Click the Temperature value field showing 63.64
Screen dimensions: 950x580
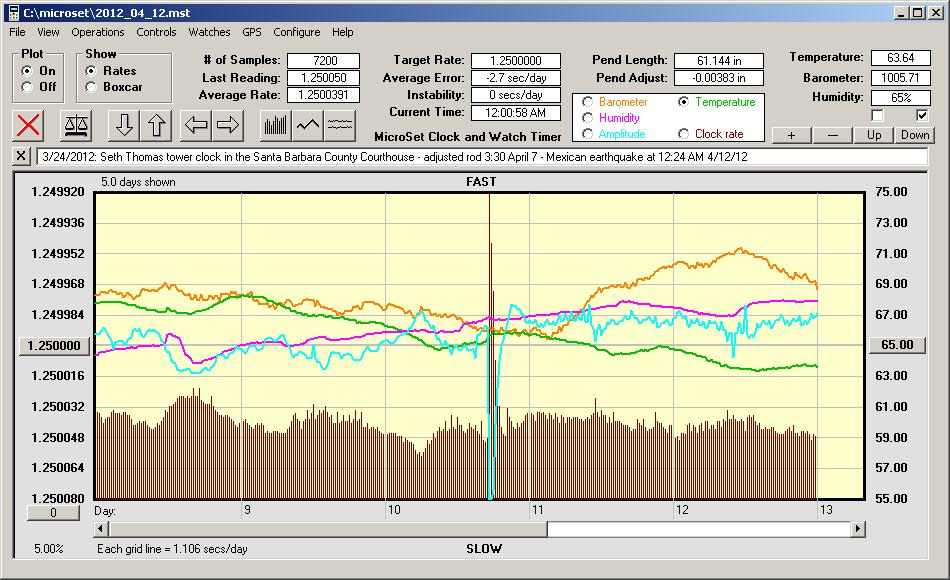point(900,58)
